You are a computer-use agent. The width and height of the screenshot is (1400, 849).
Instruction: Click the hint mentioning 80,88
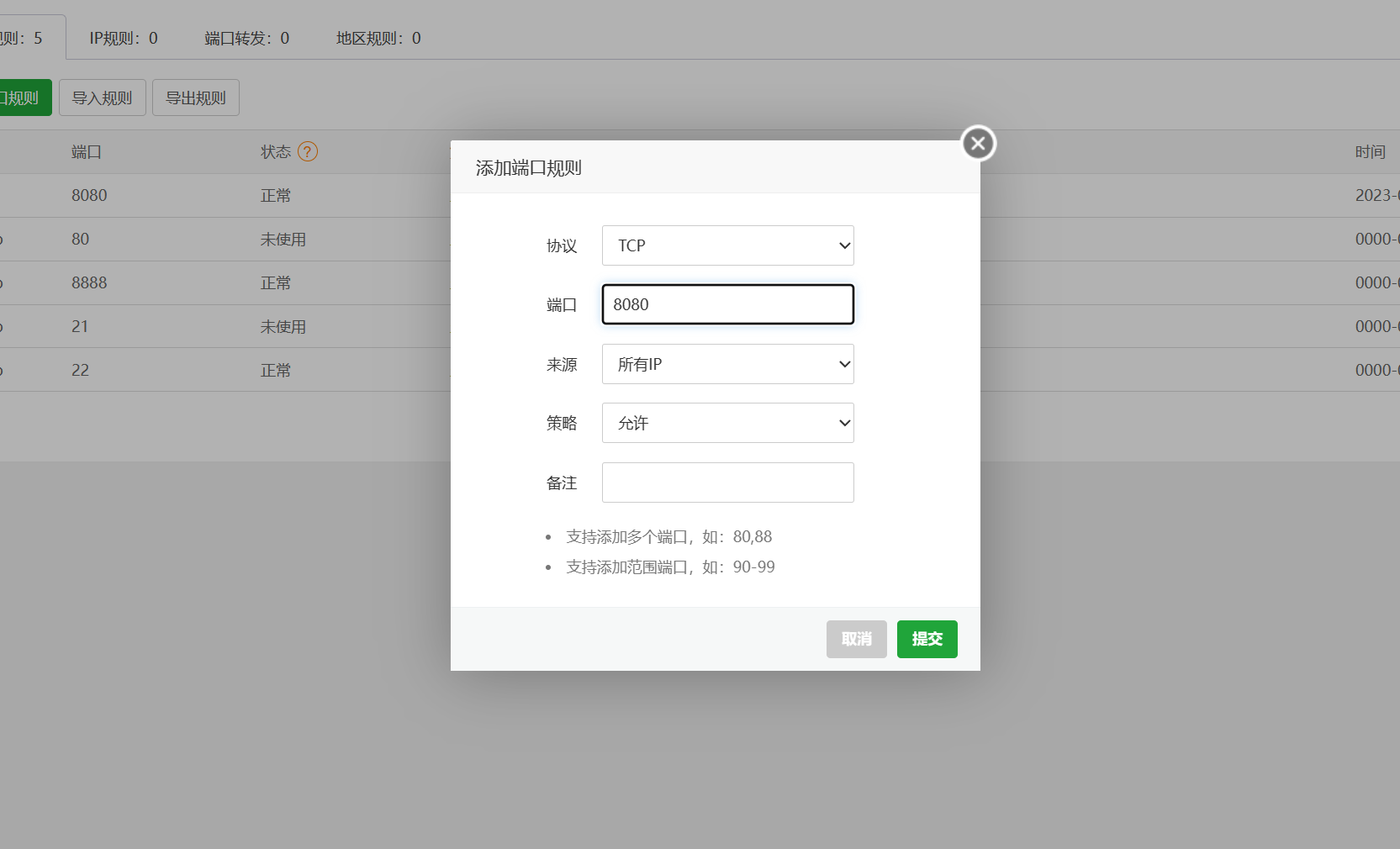point(669,537)
